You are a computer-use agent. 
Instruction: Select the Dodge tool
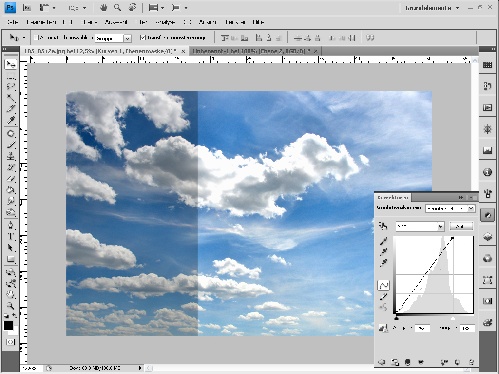pyautogui.click(x=11, y=212)
